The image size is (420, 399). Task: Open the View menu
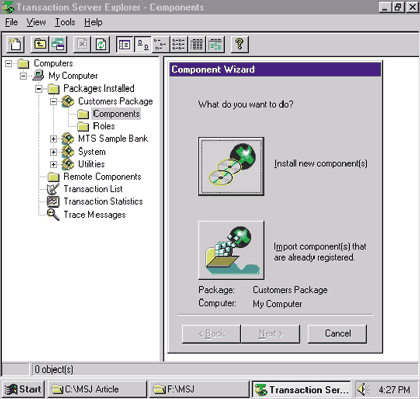tap(36, 22)
